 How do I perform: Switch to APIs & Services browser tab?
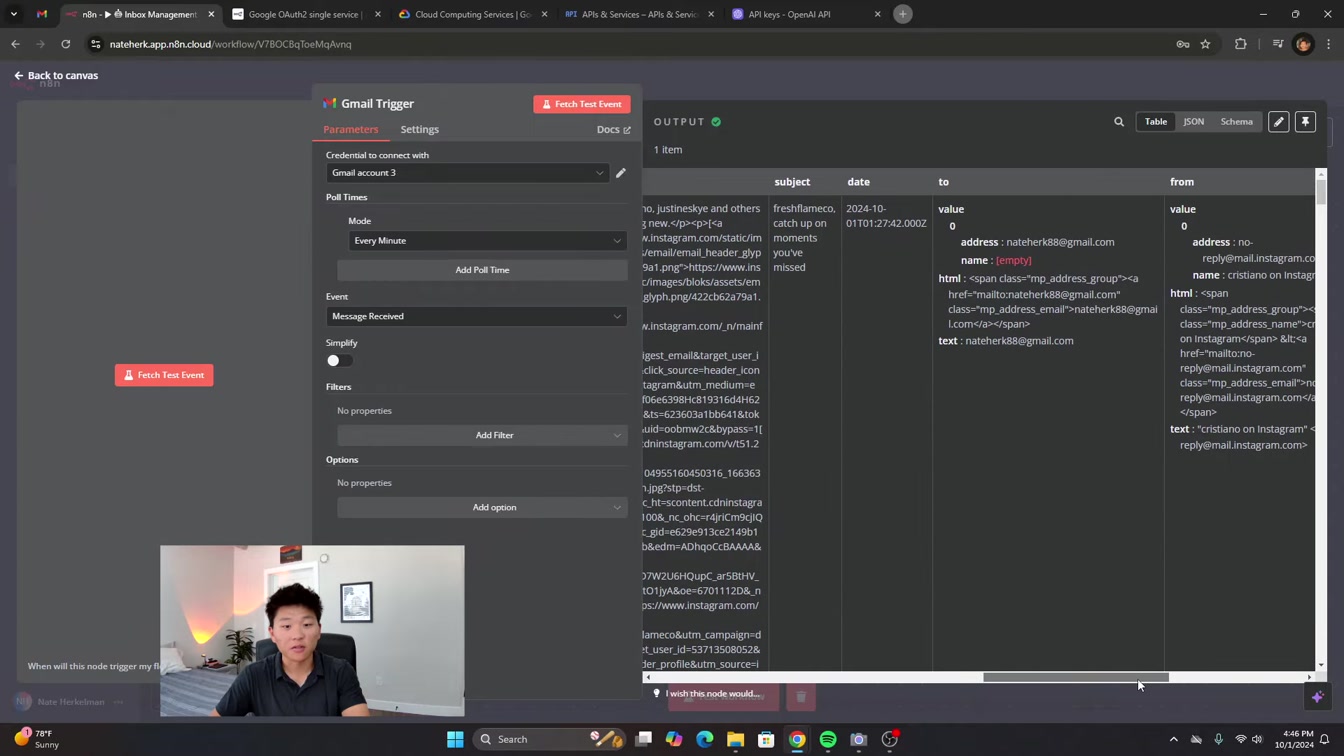coord(639,14)
